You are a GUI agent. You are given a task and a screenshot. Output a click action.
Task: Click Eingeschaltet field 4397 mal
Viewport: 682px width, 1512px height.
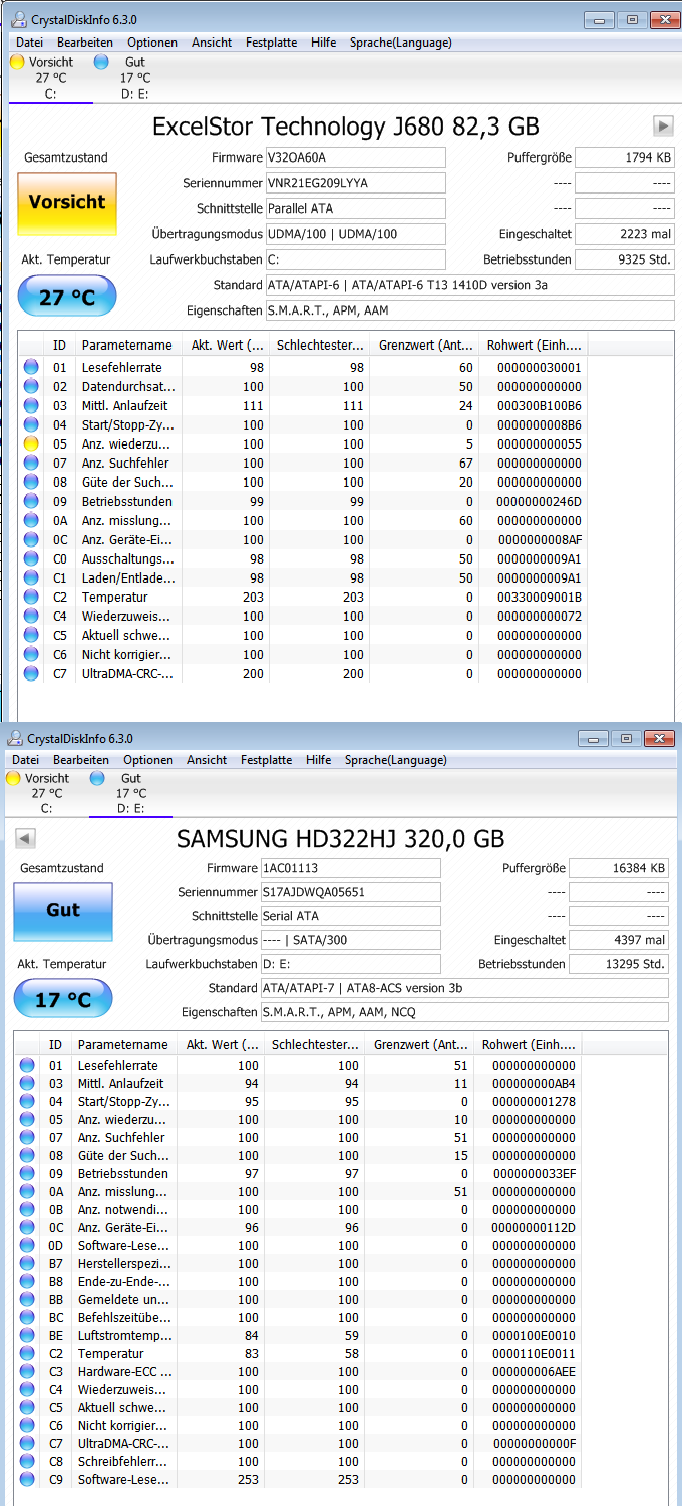(619, 940)
